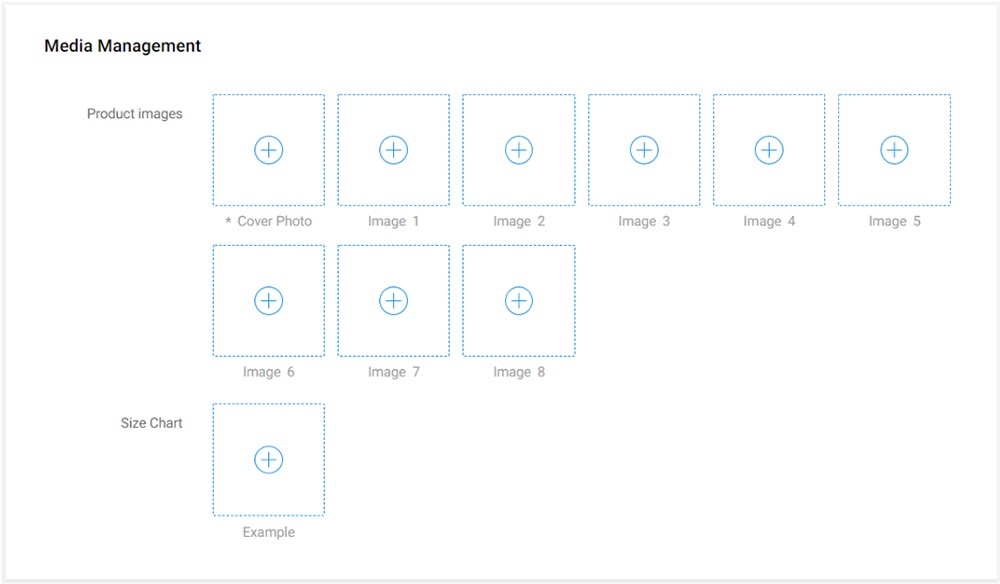Click the Media Management heading
1000x584 pixels.
tap(122, 46)
